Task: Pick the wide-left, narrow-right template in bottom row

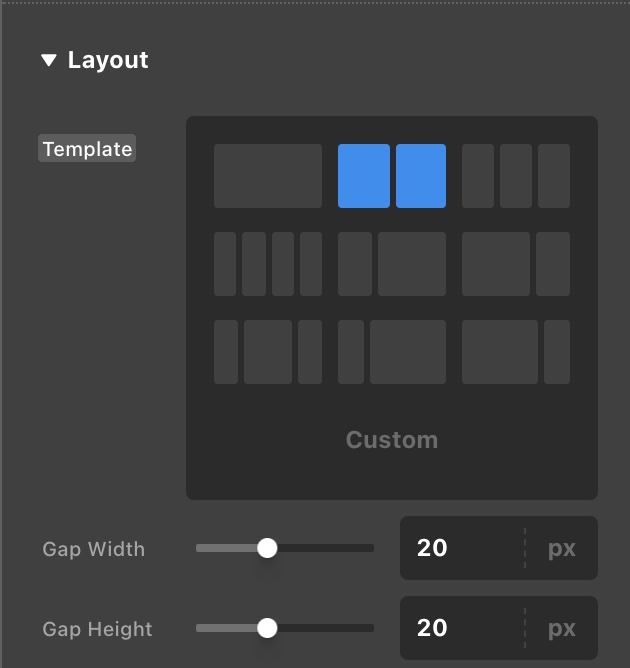Action: pos(516,352)
